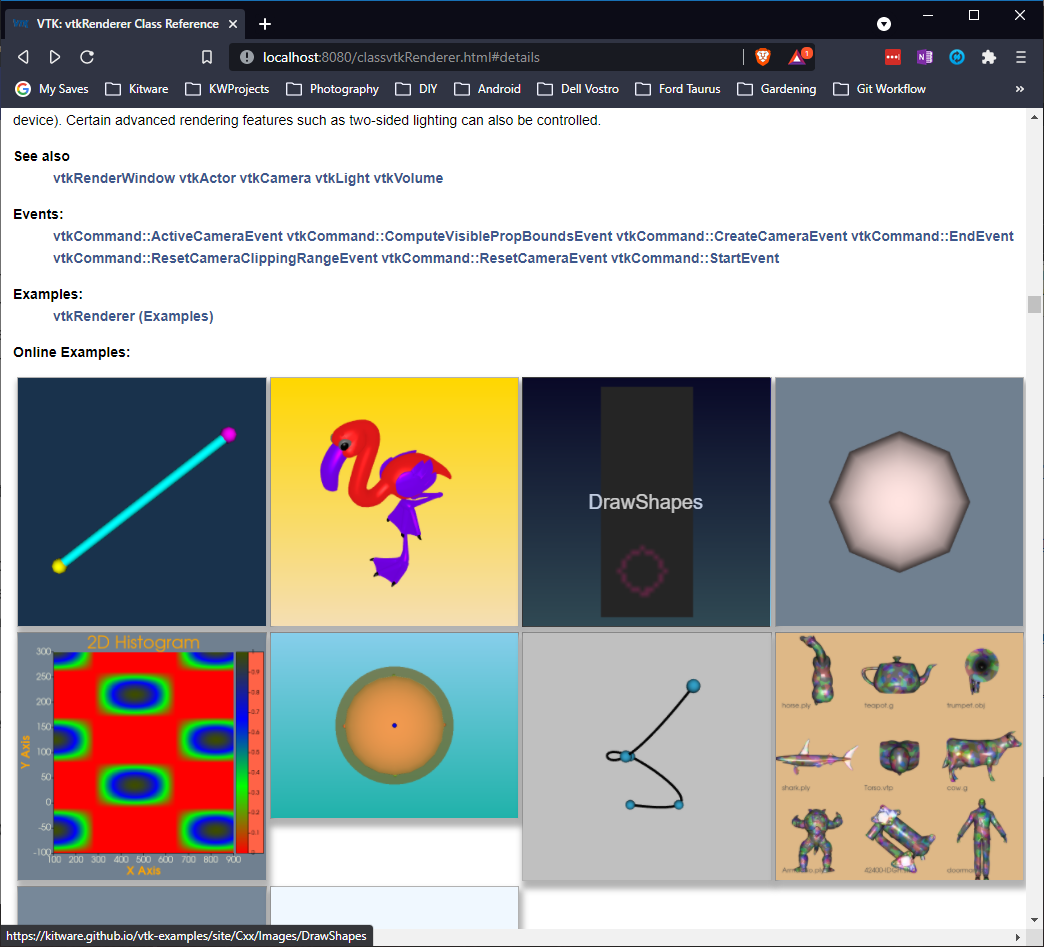
Task: Click the browser back arrow
Action: [x=23, y=57]
